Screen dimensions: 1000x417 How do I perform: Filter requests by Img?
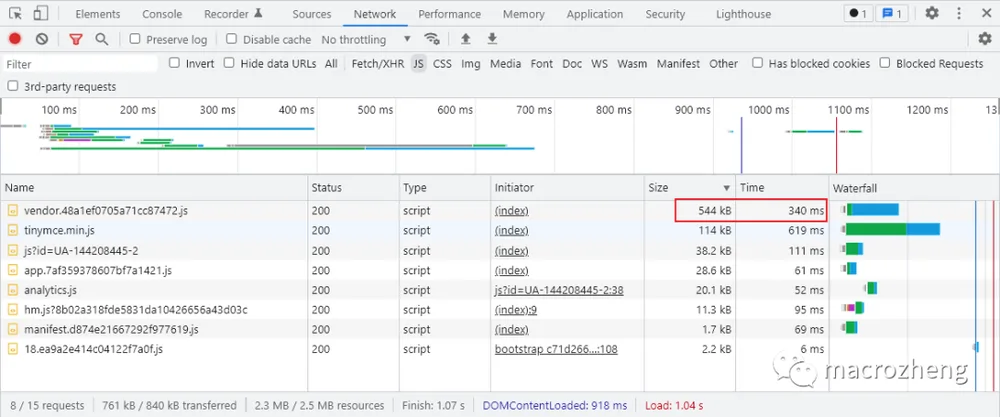tap(471, 64)
